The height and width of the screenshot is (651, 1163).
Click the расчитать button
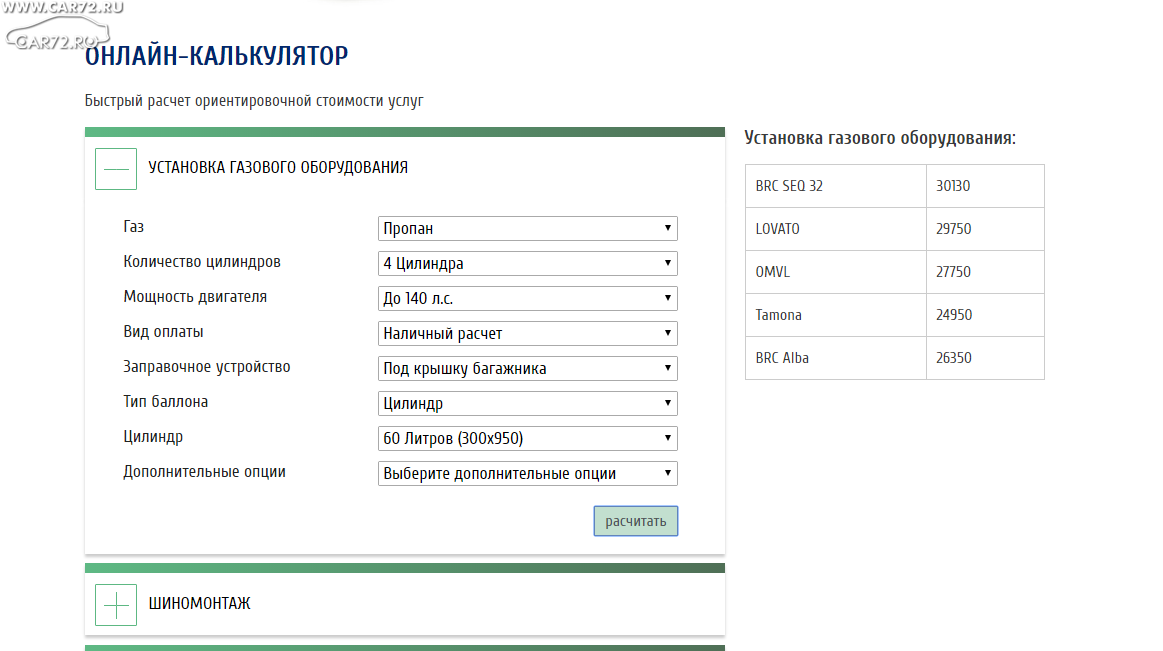[636, 521]
